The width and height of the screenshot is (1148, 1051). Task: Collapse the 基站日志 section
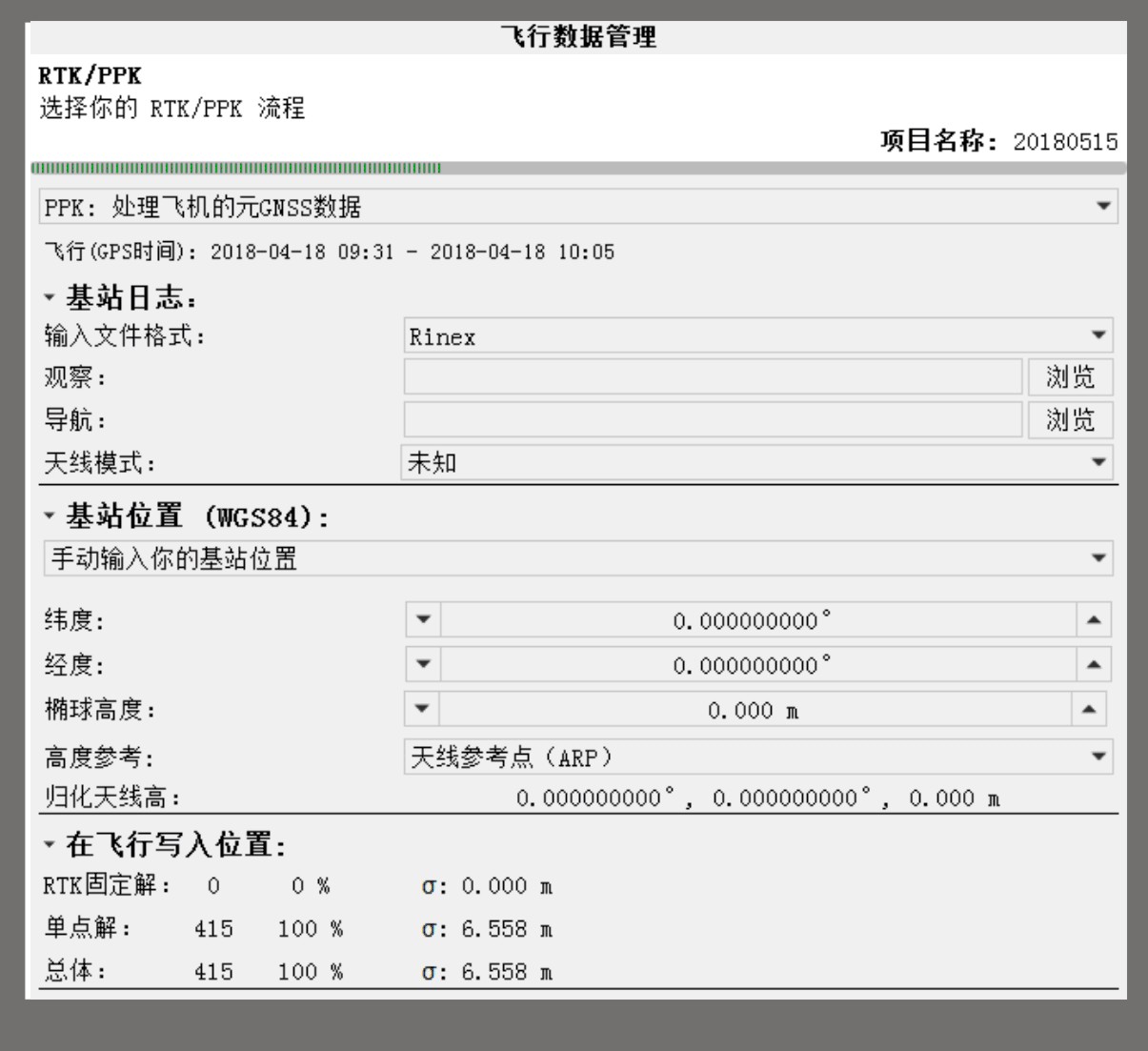[50, 298]
